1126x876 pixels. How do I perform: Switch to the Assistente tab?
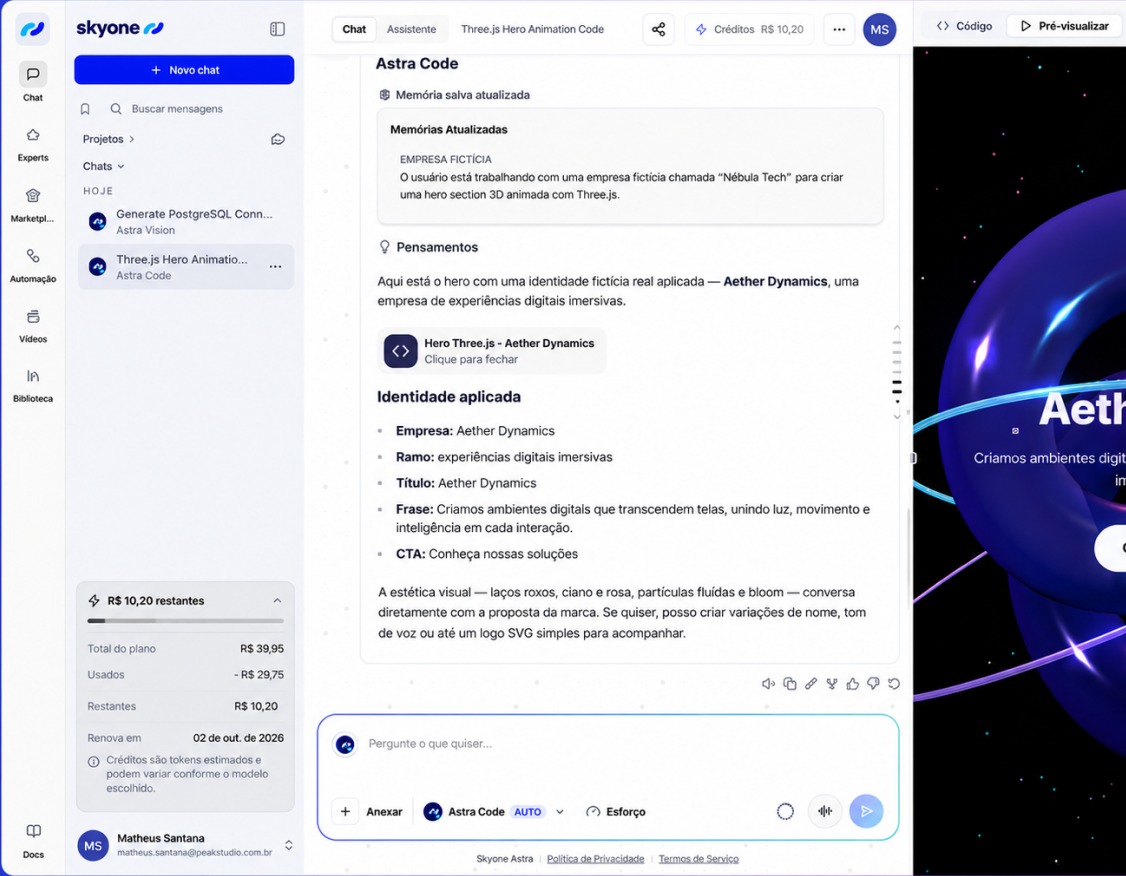click(411, 29)
